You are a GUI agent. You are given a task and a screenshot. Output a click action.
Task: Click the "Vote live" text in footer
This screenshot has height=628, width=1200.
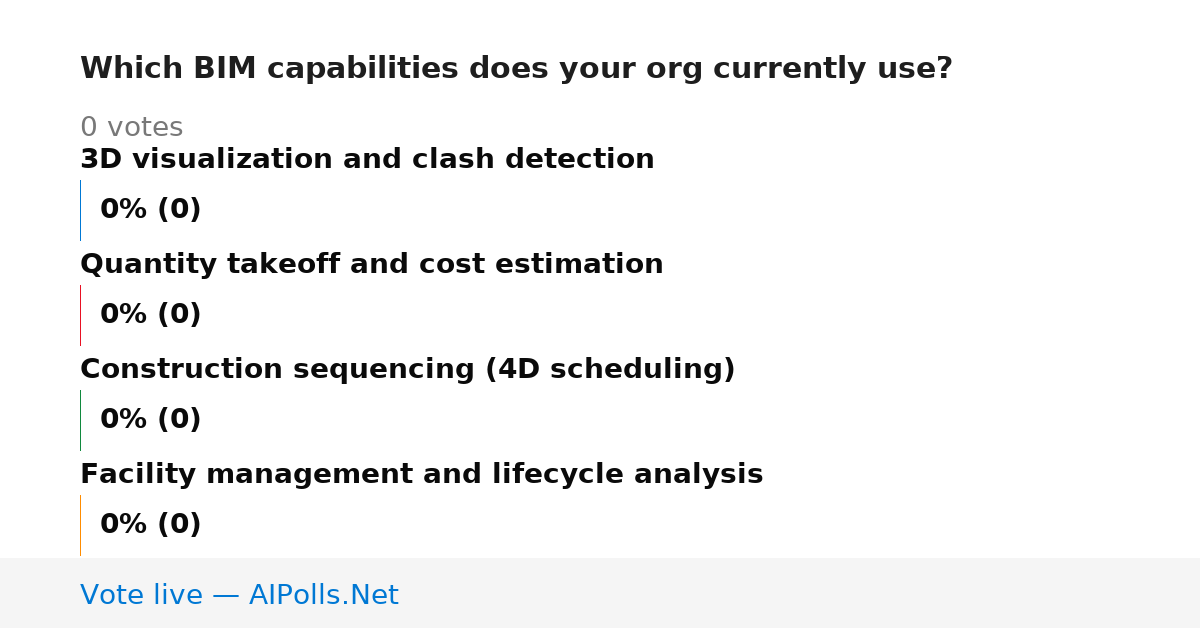(141, 595)
